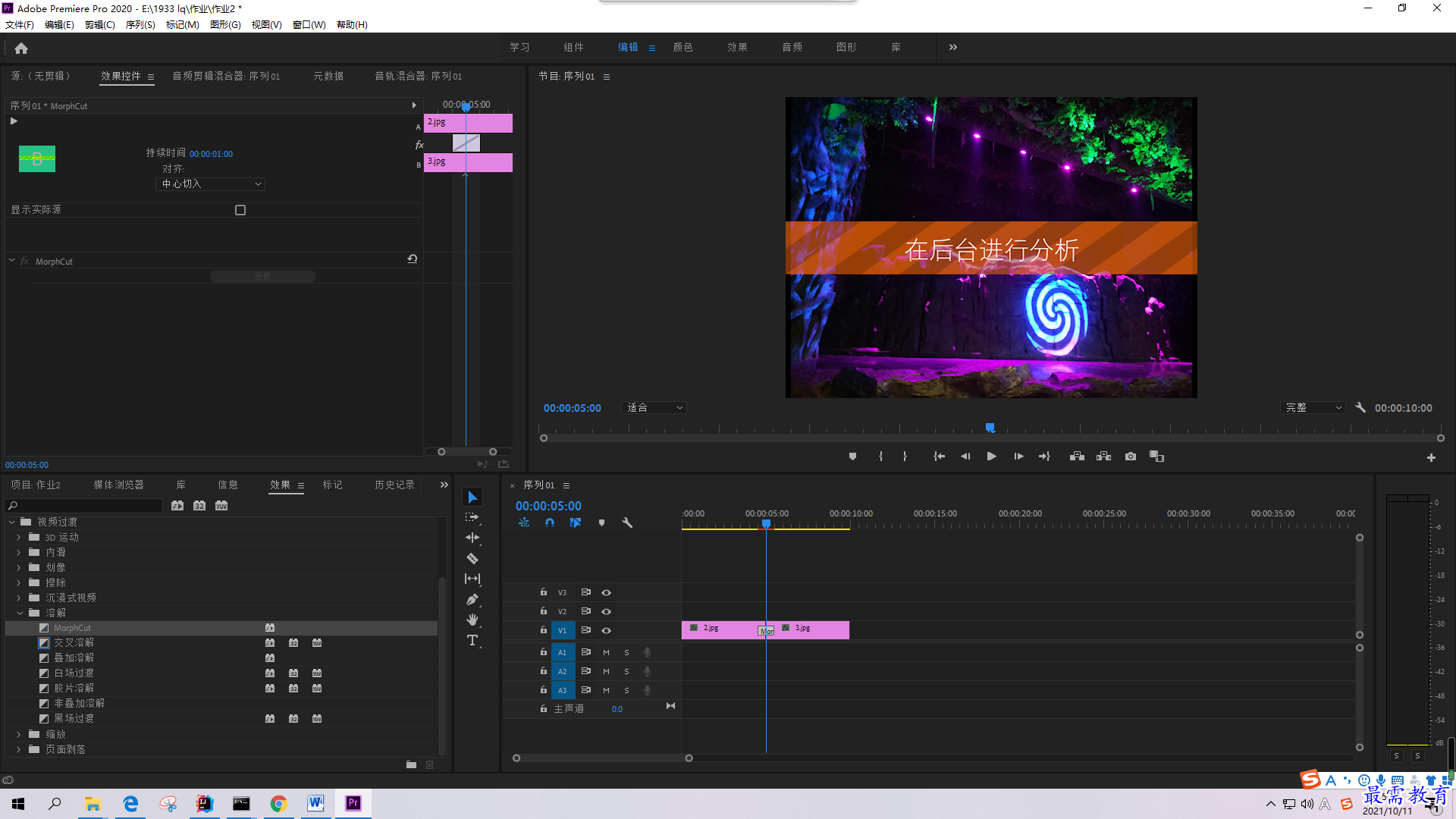
Task: Show more workspaces overflow chevron
Action: pos(953,47)
